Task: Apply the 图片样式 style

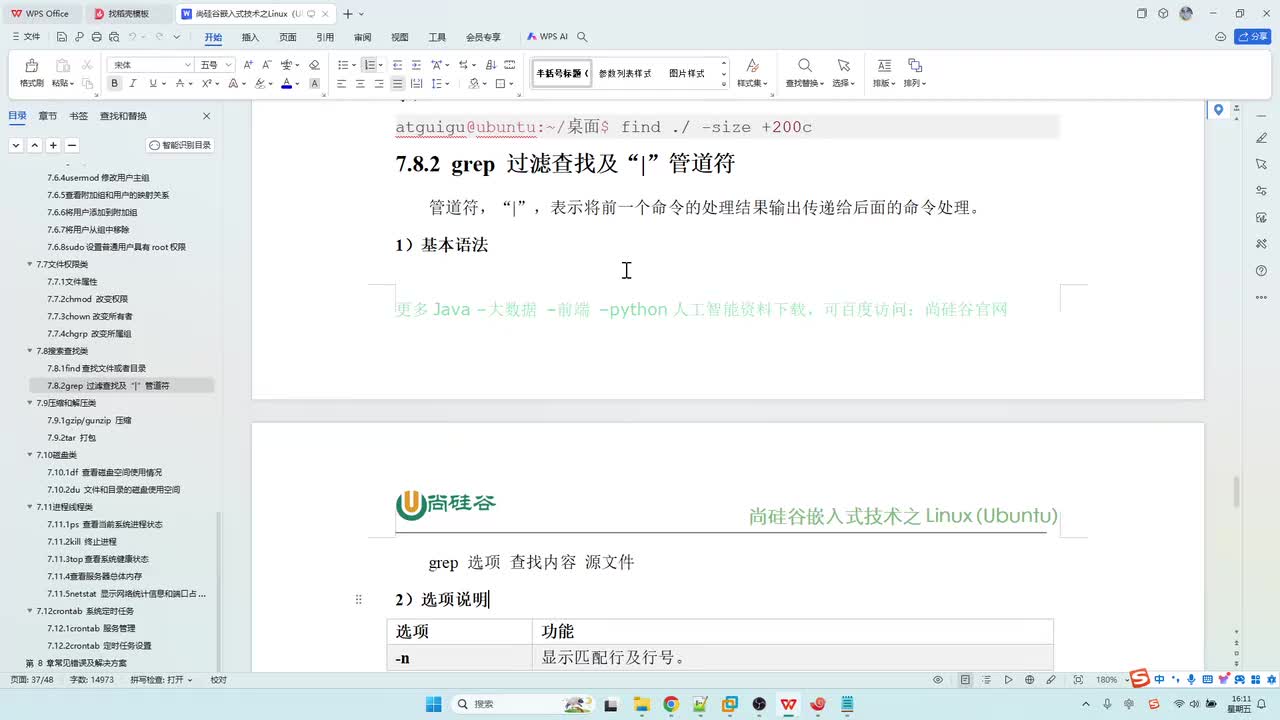Action: [x=687, y=74]
